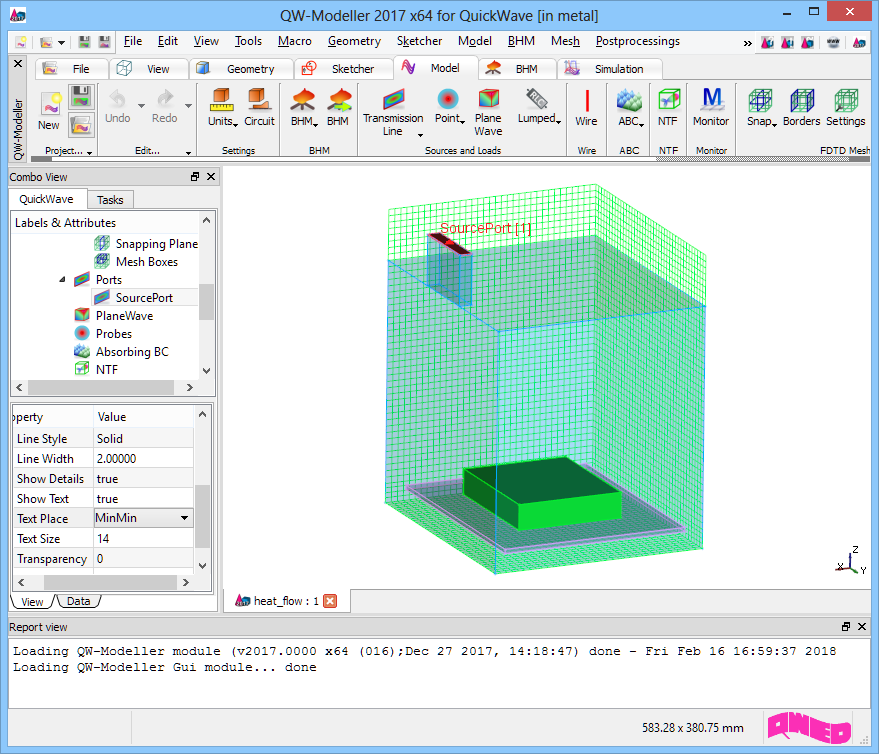Collapse the Ports tree node
The image size is (879, 754).
tap(62, 280)
